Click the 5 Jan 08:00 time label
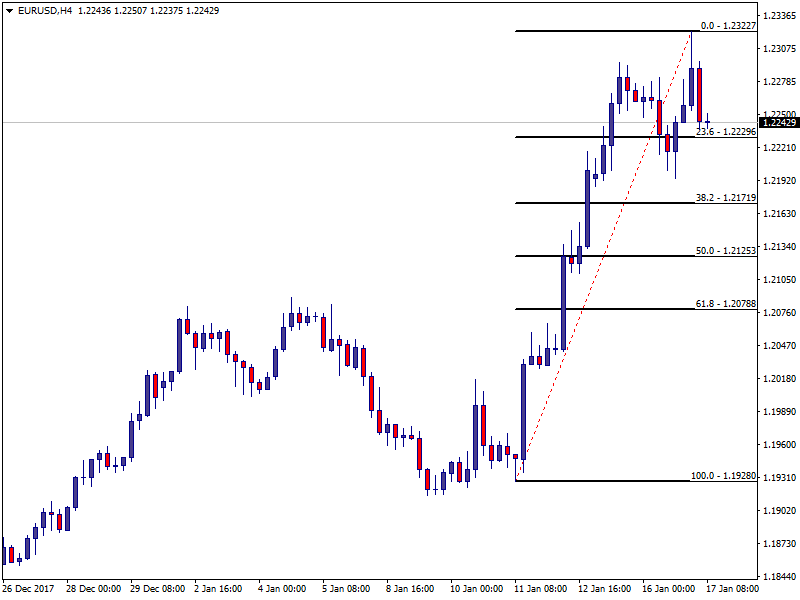Image resolution: width=800 pixels, height=600 pixels. point(344,589)
